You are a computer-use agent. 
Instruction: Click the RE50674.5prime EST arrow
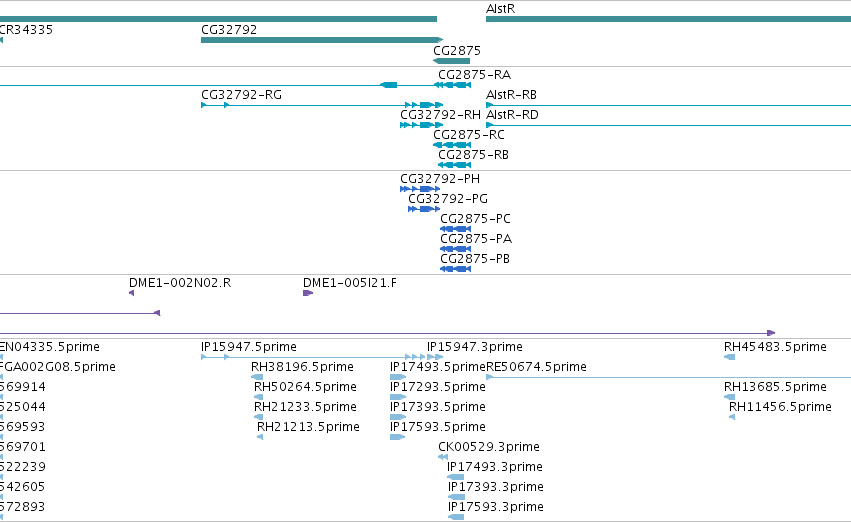point(490,377)
